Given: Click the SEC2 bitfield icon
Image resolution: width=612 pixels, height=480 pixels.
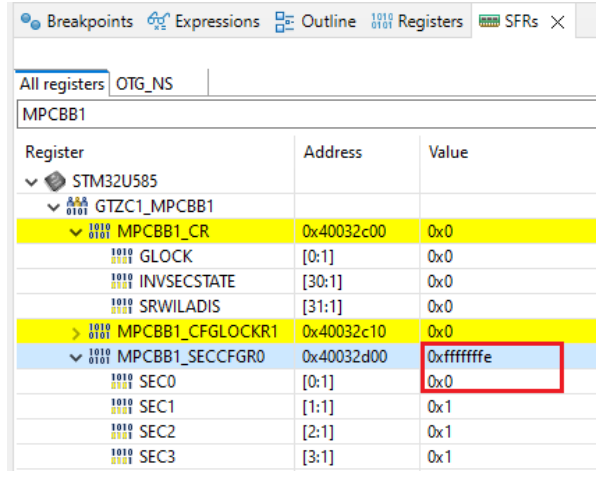Looking at the screenshot, I should [x=122, y=431].
